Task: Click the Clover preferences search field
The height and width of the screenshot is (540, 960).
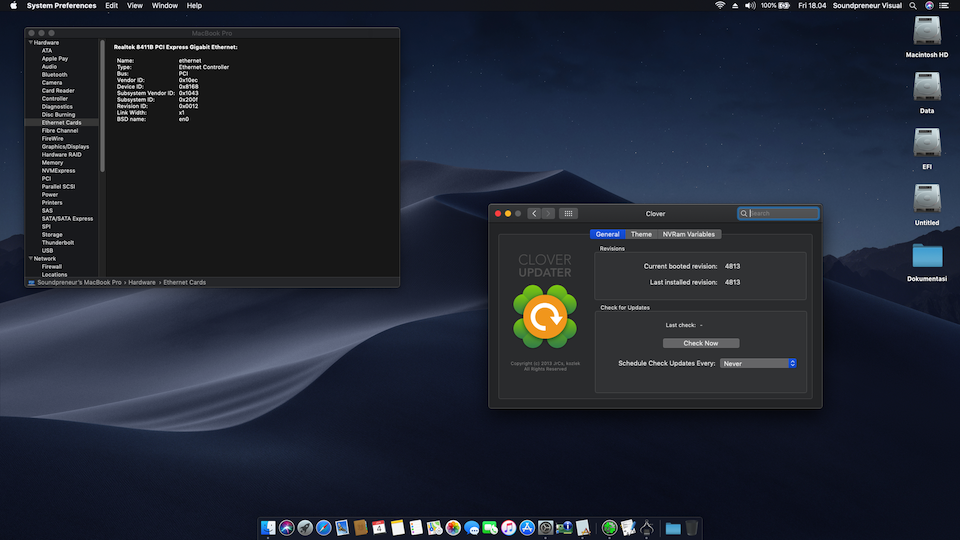Action: point(778,214)
